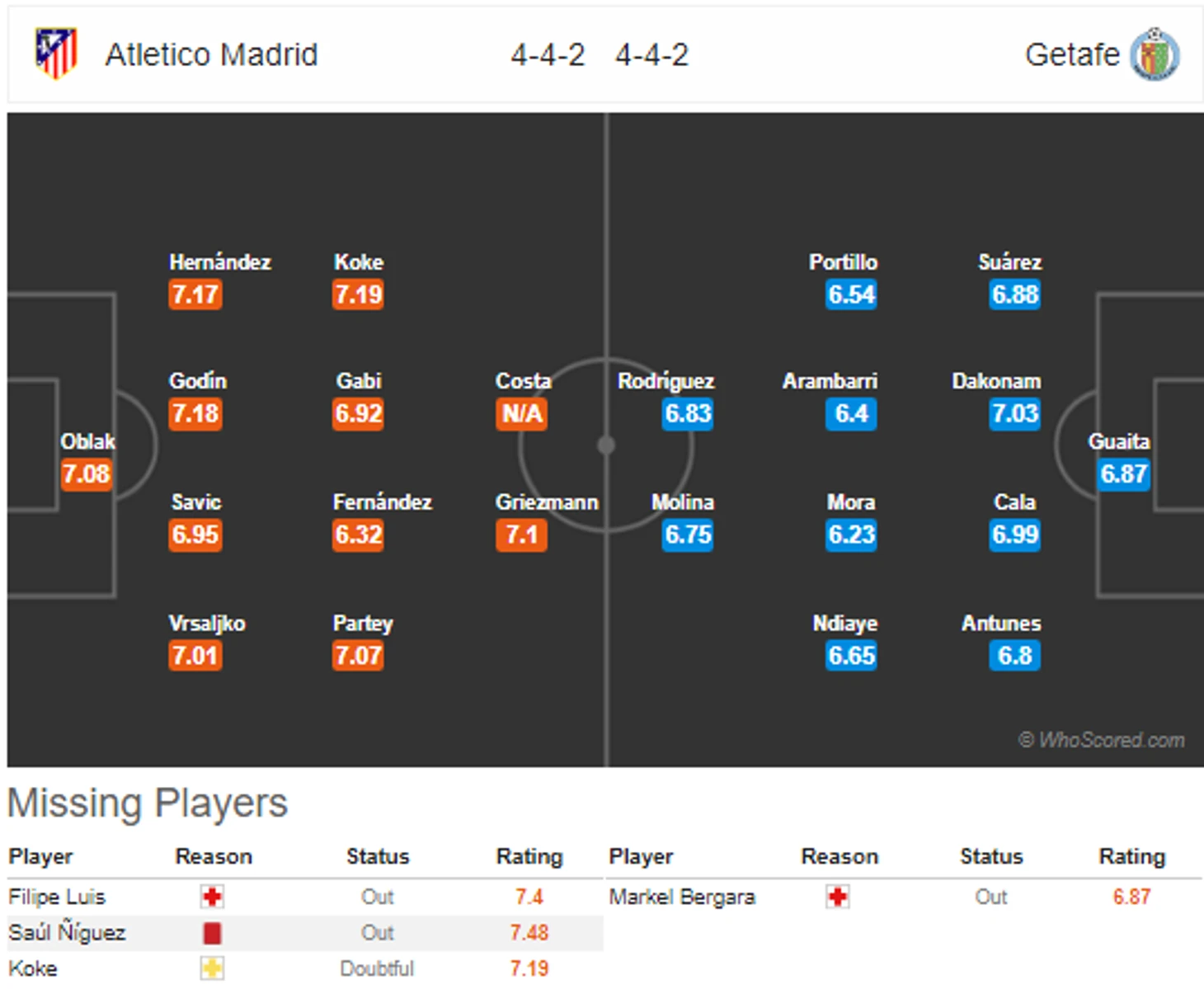Open Filipe Luis in Missing Players
The width and height of the screenshot is (1204, 989).
57,897
